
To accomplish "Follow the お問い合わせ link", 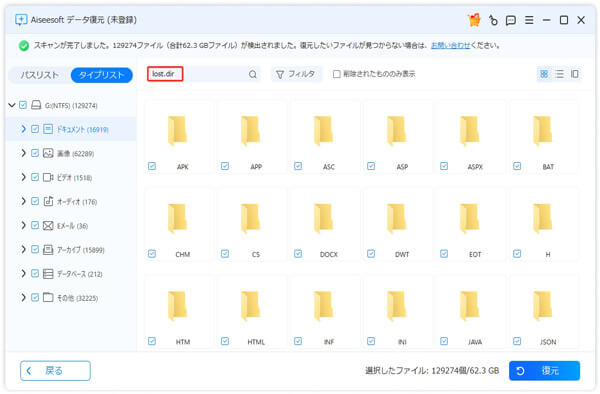I will click(450, 46).
